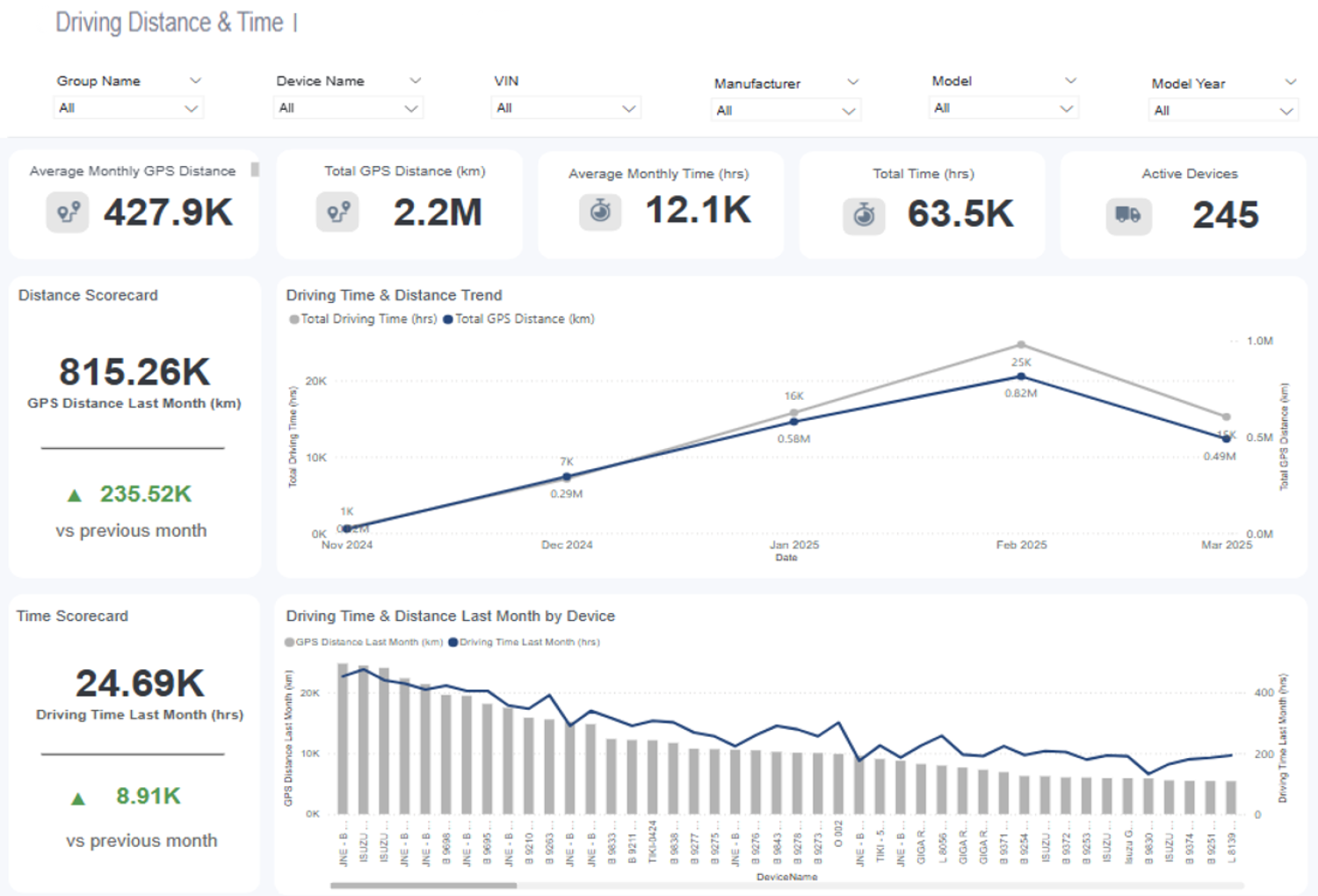Viewport: 1318px width, 896px height.
Task: Select the Jan 2025 0.58M data point
Action: tap(794, 422)
